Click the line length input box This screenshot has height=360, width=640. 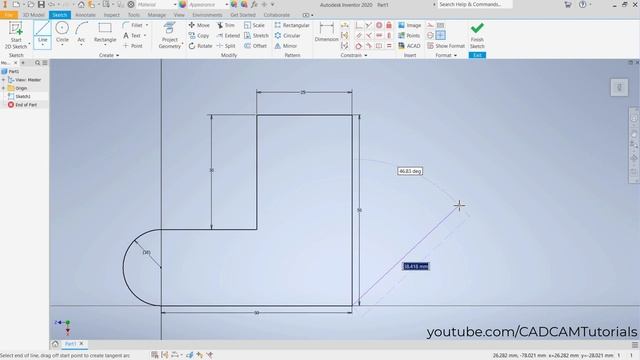(416, 267)
